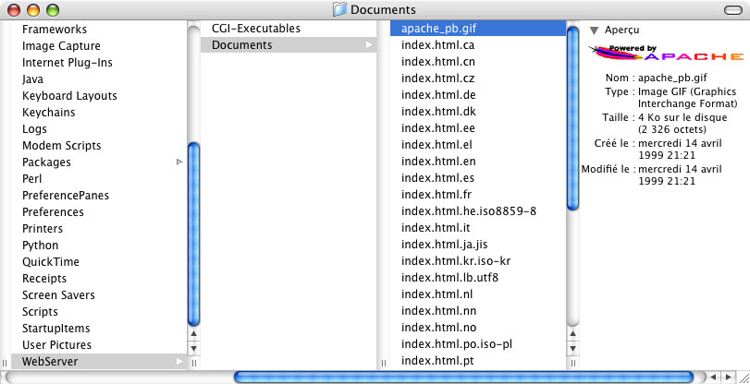Collapse the Aperçu disclosure triangle
Screen dimensions: 750x384
point(594,30)
